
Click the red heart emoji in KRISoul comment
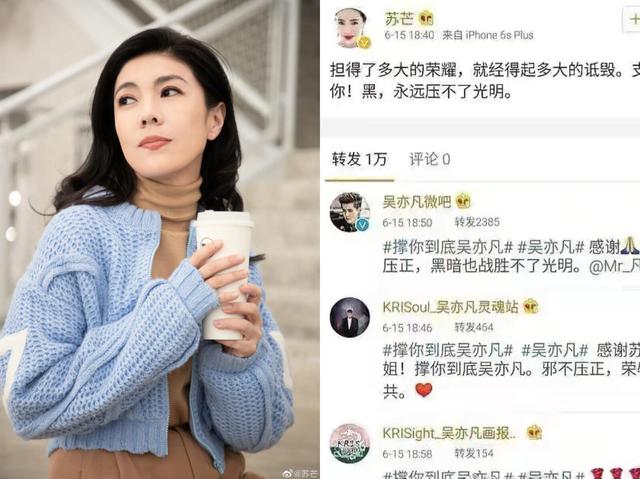coord(424,390)
